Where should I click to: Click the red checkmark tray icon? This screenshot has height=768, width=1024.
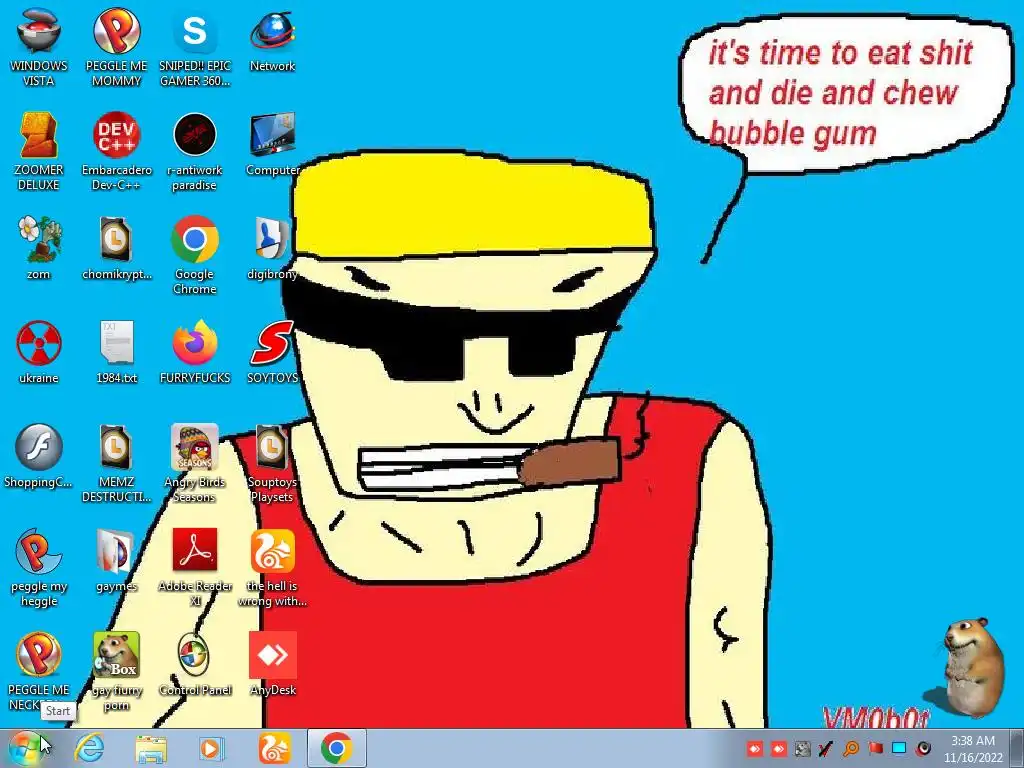click(x=826, y=748)
